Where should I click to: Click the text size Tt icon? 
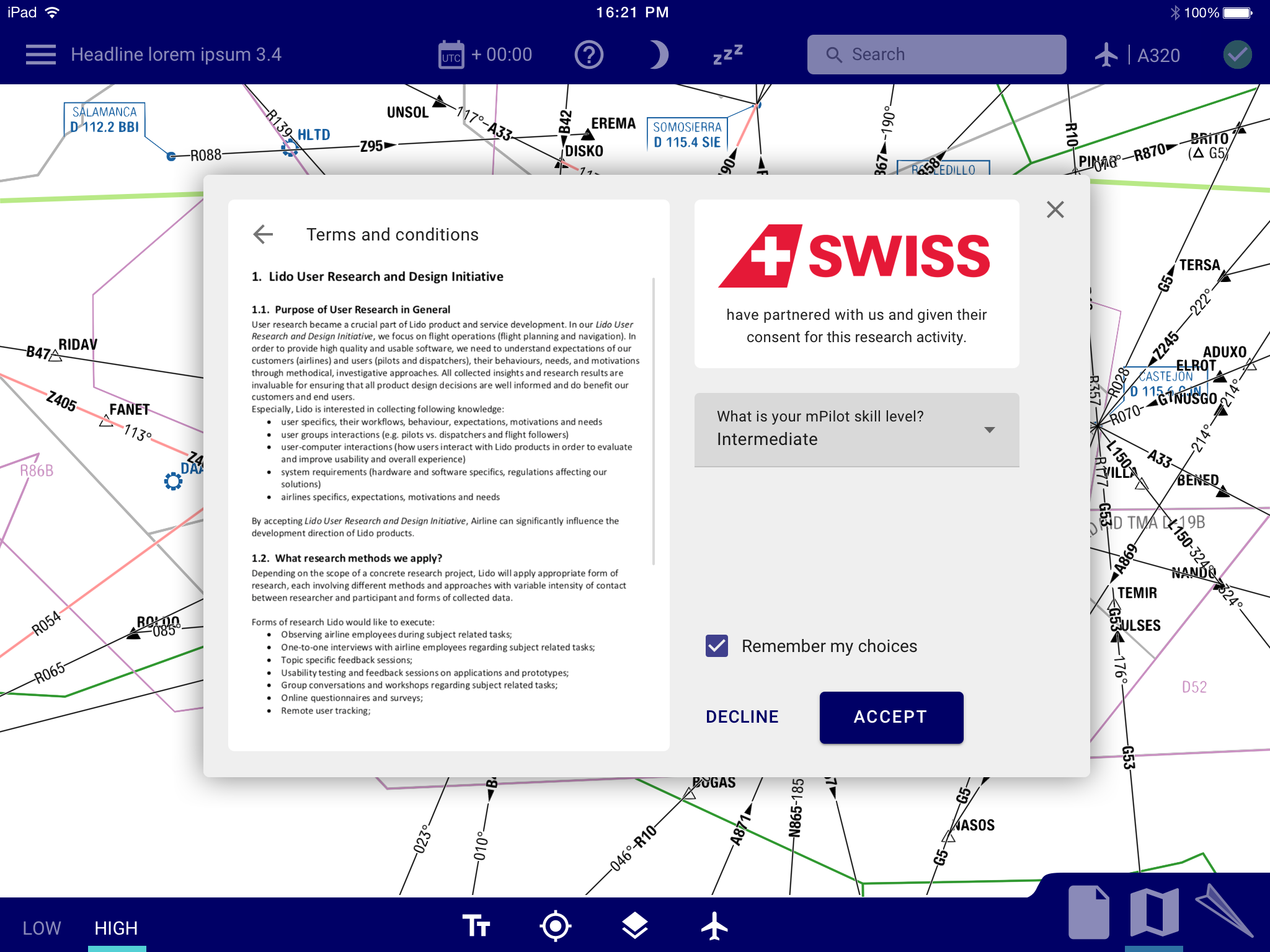pos(476,926)
